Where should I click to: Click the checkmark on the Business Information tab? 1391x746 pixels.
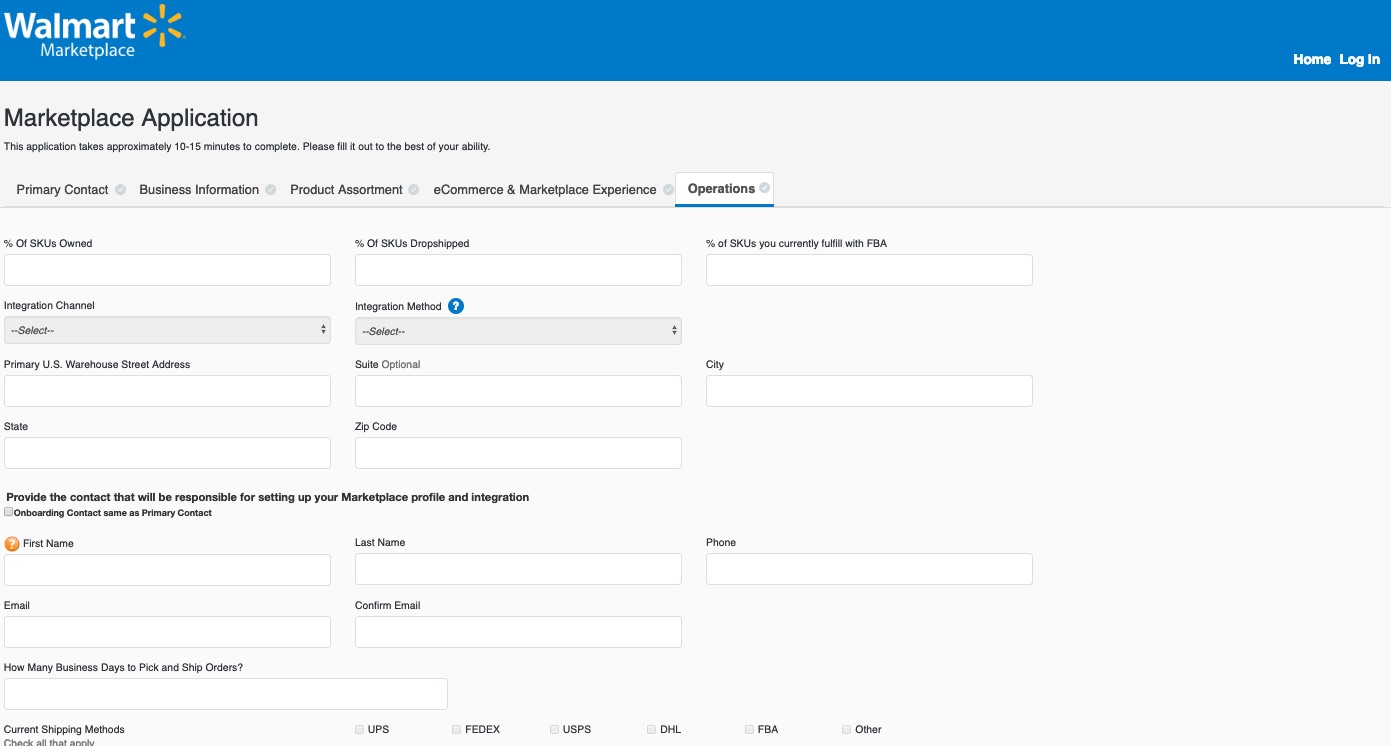pos(272,189)
